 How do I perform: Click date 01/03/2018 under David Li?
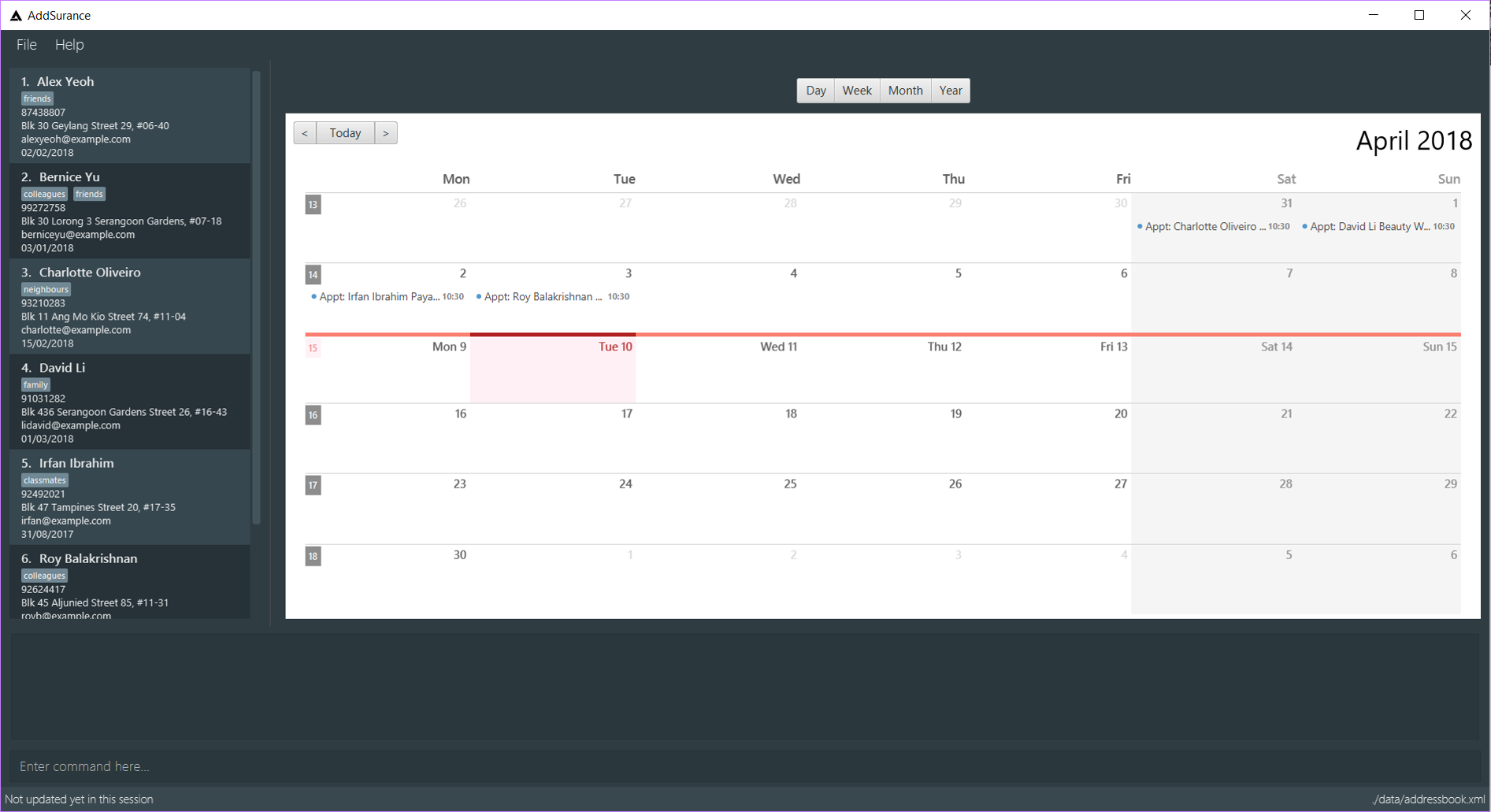click(x=47, y=439)
